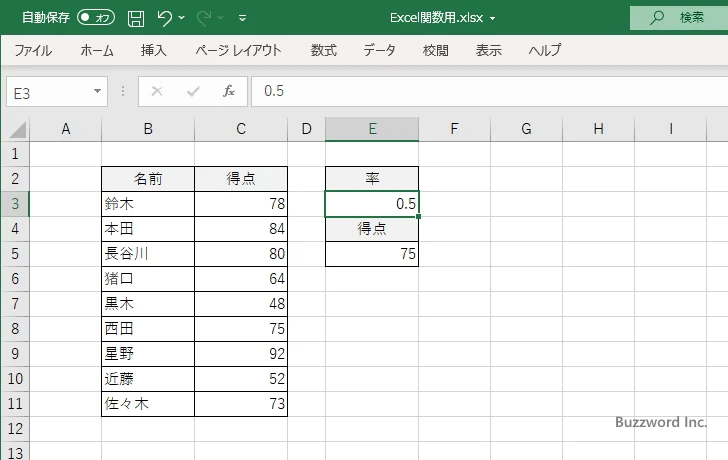This screenshot has height=460, width=728.
Task: Click the cell with name 西田
Action: coord(148,329)
